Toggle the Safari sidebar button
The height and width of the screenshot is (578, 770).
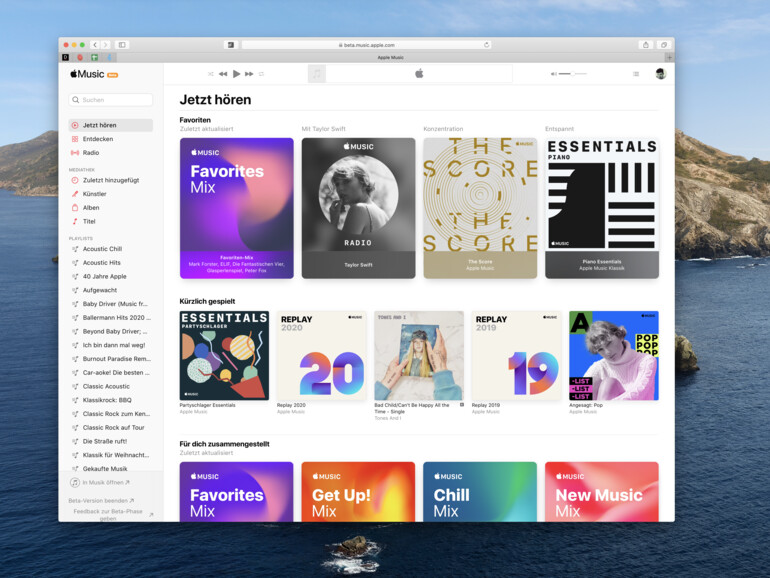click(x=122, y=45)
